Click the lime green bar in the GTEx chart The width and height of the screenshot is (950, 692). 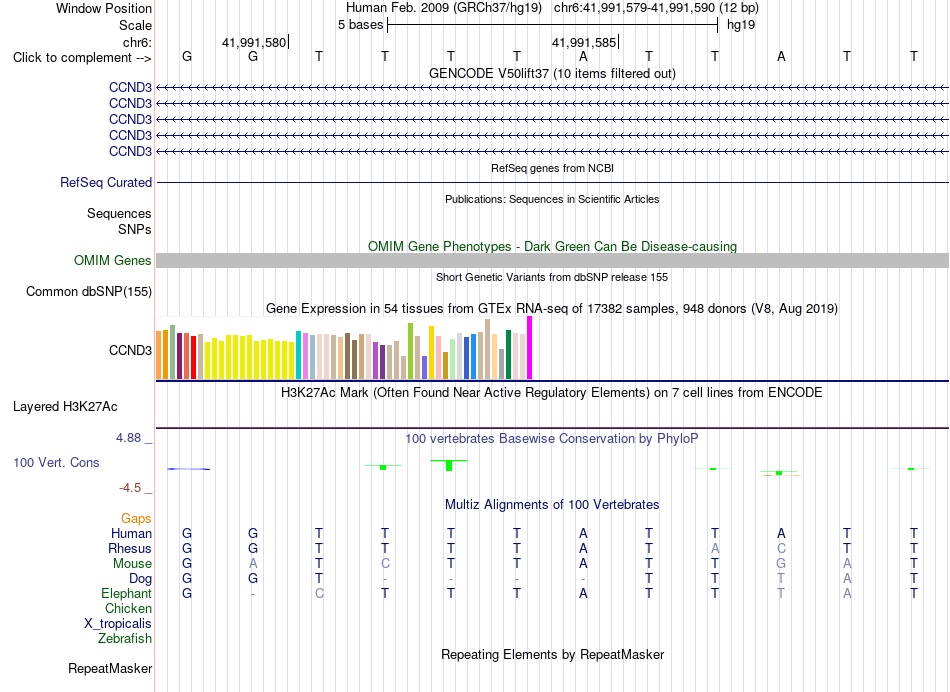tap(410, 351)
